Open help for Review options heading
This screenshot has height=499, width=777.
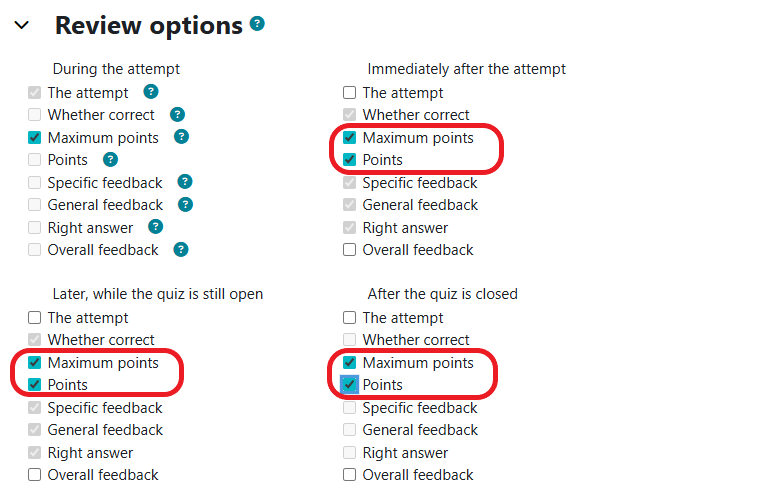coord(258,23)
